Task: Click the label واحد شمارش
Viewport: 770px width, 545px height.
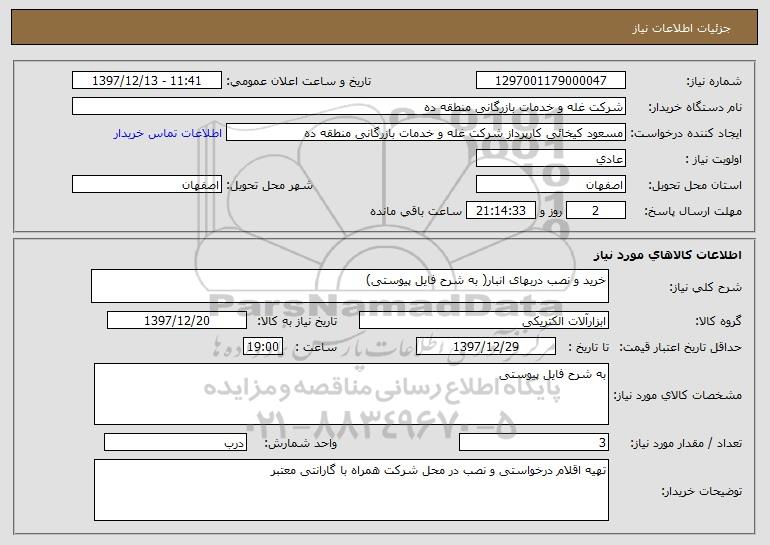Action: pos(301,443)
